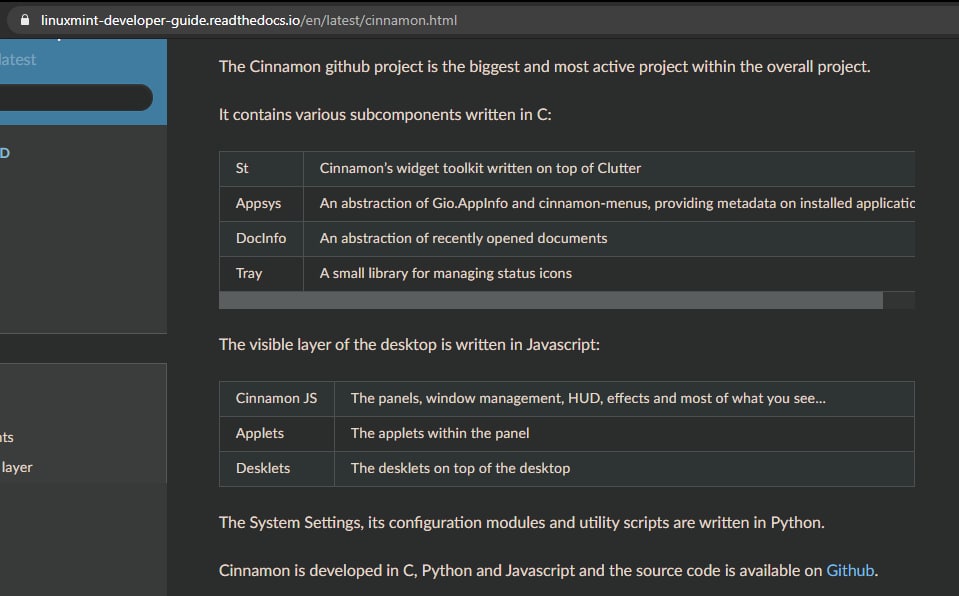
Task: Click the 'A small library for managing status icons' text
Action: click(x=445, y=273)
